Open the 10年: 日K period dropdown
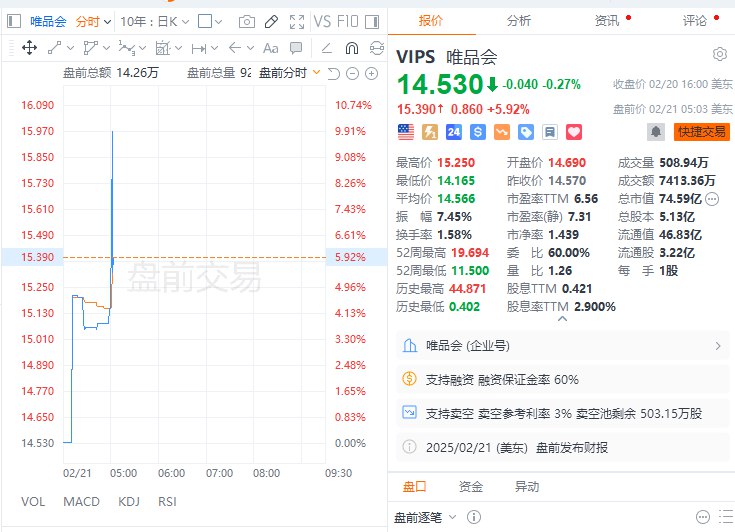Image resolution: width=735 pixels, height=532 pixels. (154, 22)
